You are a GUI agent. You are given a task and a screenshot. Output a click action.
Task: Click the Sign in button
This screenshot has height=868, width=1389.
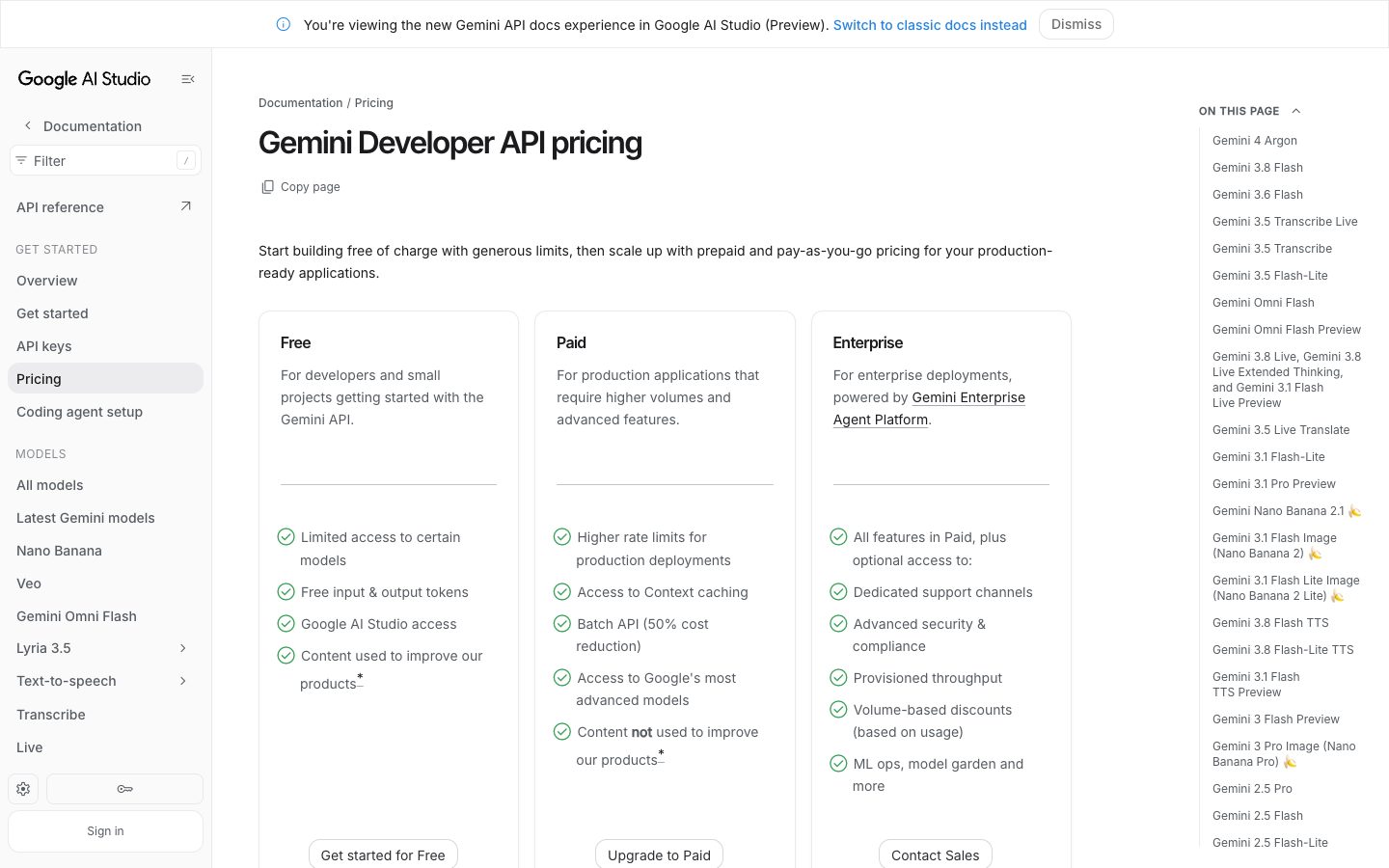pyautogui.click(x=105, y=831)
